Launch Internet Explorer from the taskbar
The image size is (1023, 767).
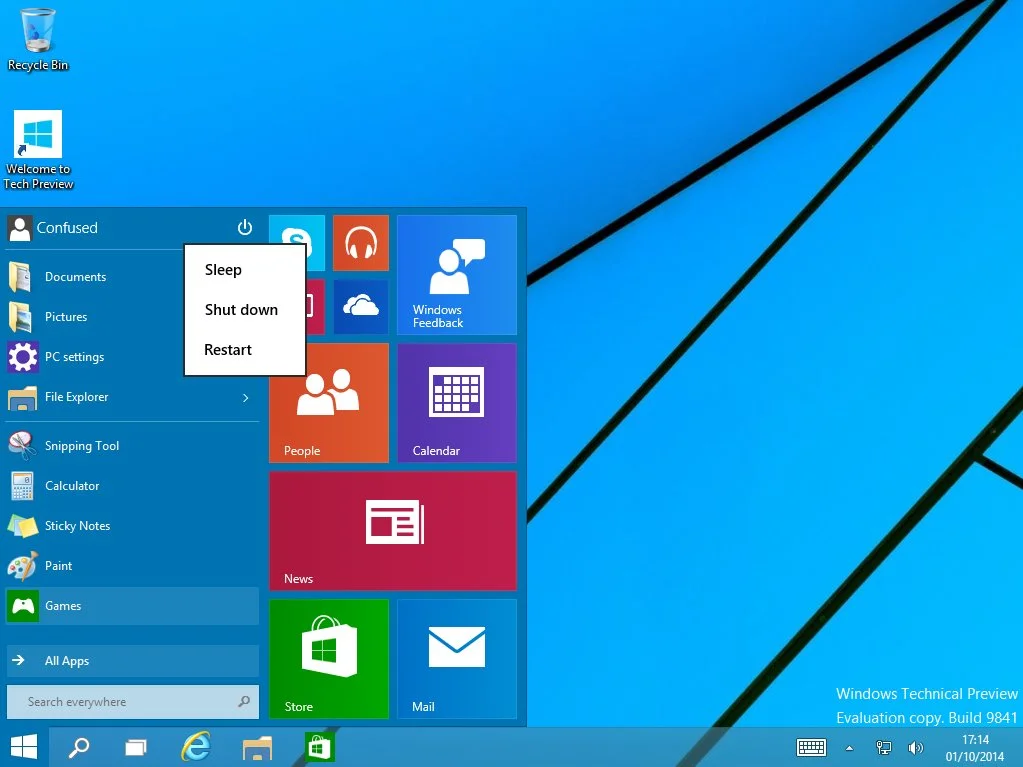pyautogui.click(x=196, y=747)
